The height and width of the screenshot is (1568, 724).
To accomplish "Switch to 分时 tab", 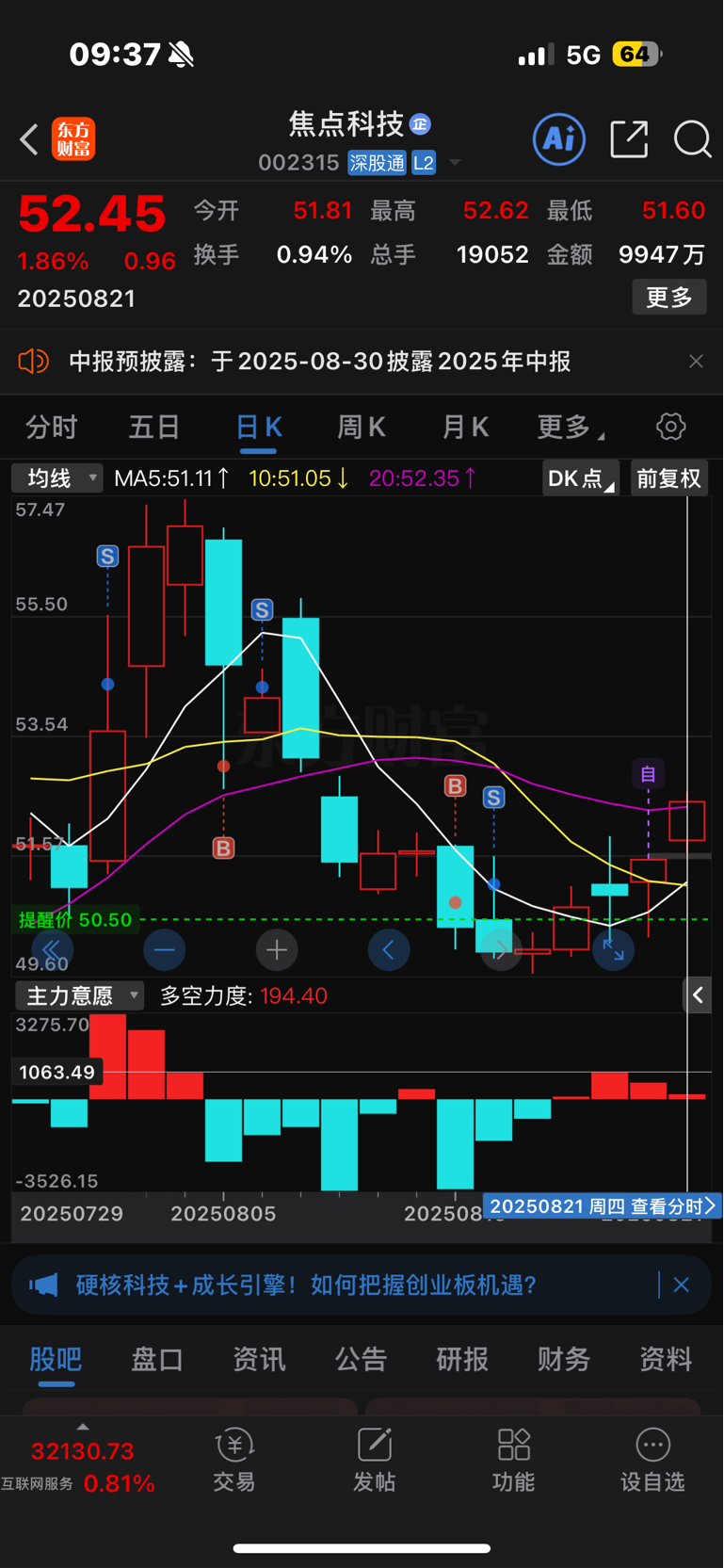I will pyautogui.click(x=52, y=428).
